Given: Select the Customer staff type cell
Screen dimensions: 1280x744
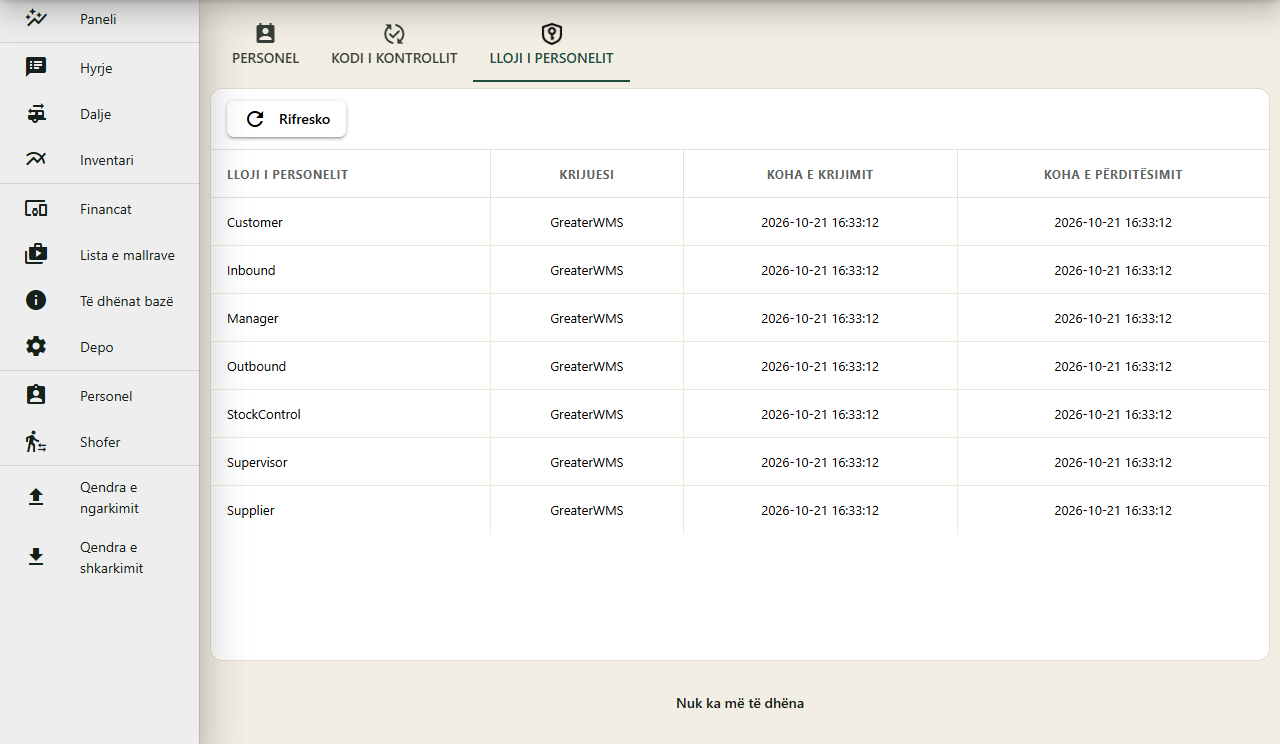Looking at the screenshot, I should point(350,222).
